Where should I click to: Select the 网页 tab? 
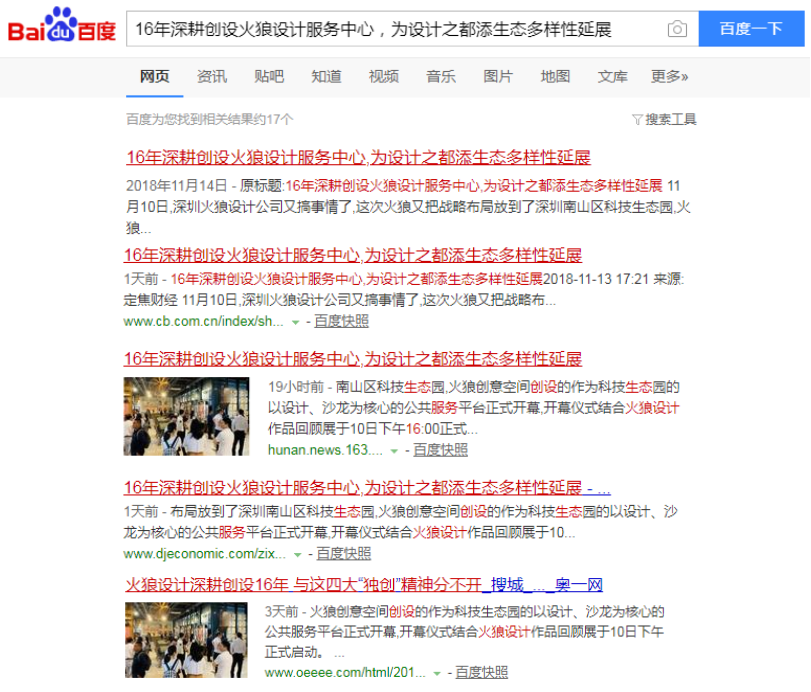155,77
